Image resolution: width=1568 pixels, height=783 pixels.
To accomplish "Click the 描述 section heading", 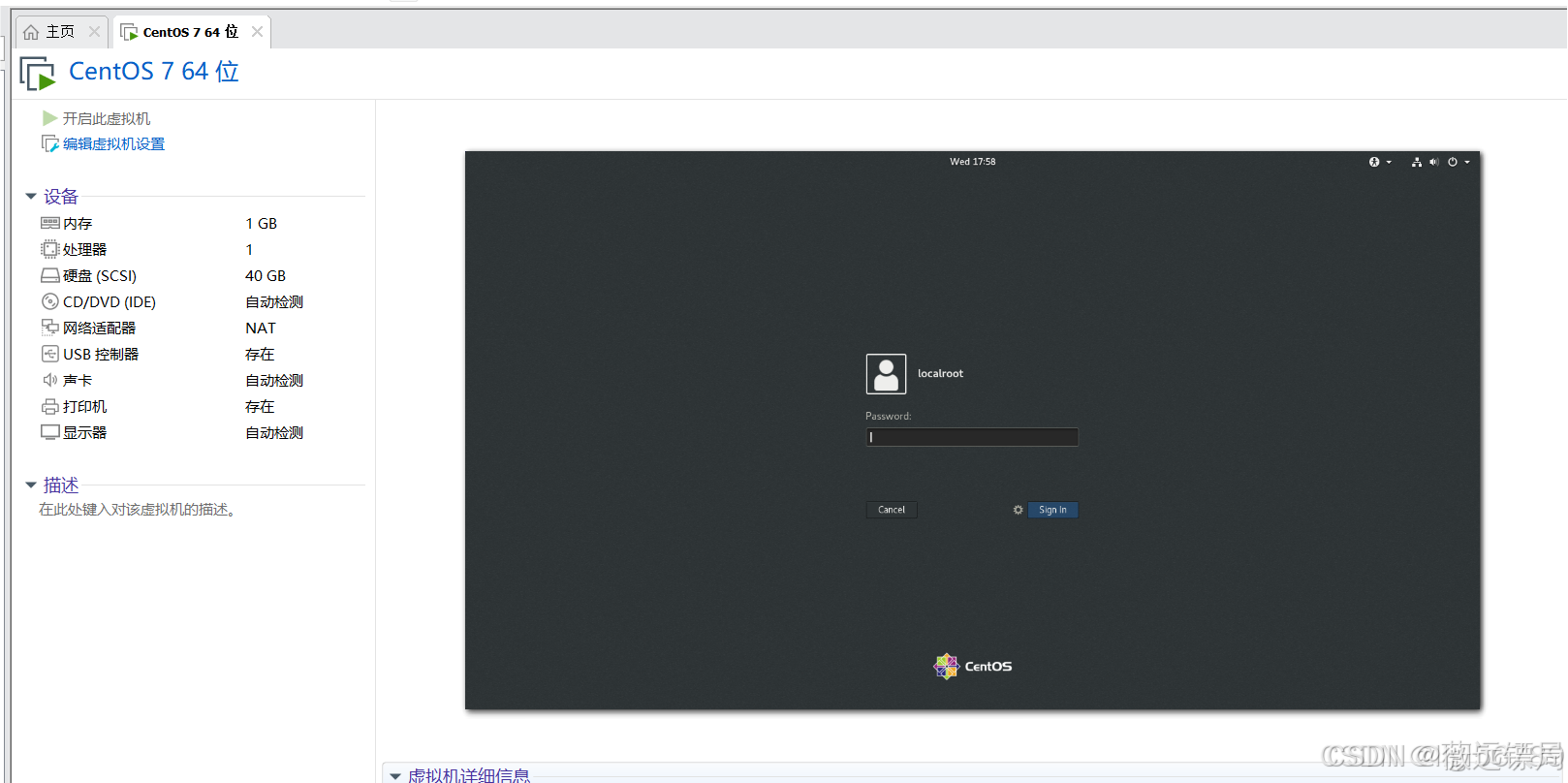I will point(61,485).
